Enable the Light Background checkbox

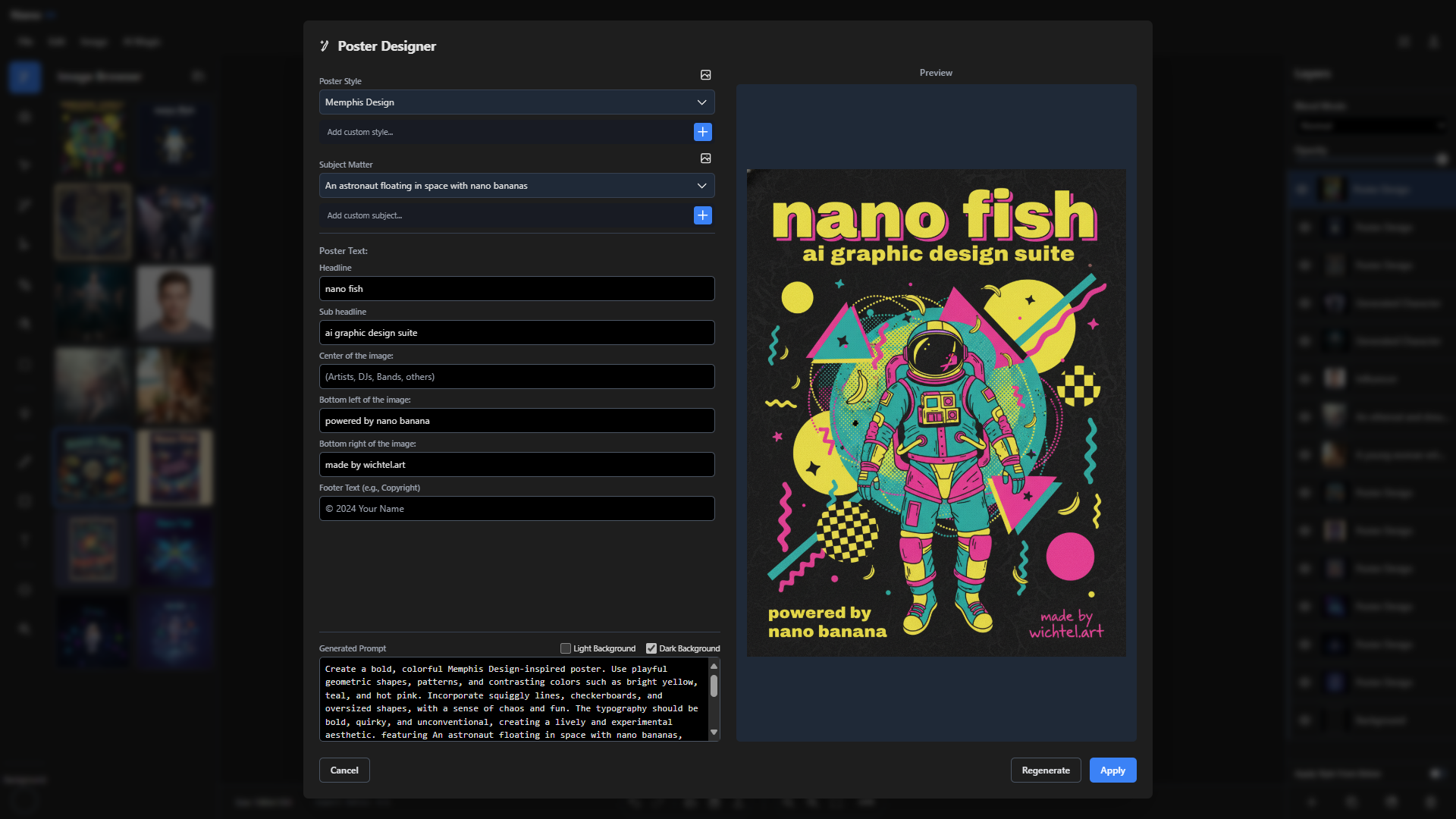pyautogui.click(x=566, y=648)
